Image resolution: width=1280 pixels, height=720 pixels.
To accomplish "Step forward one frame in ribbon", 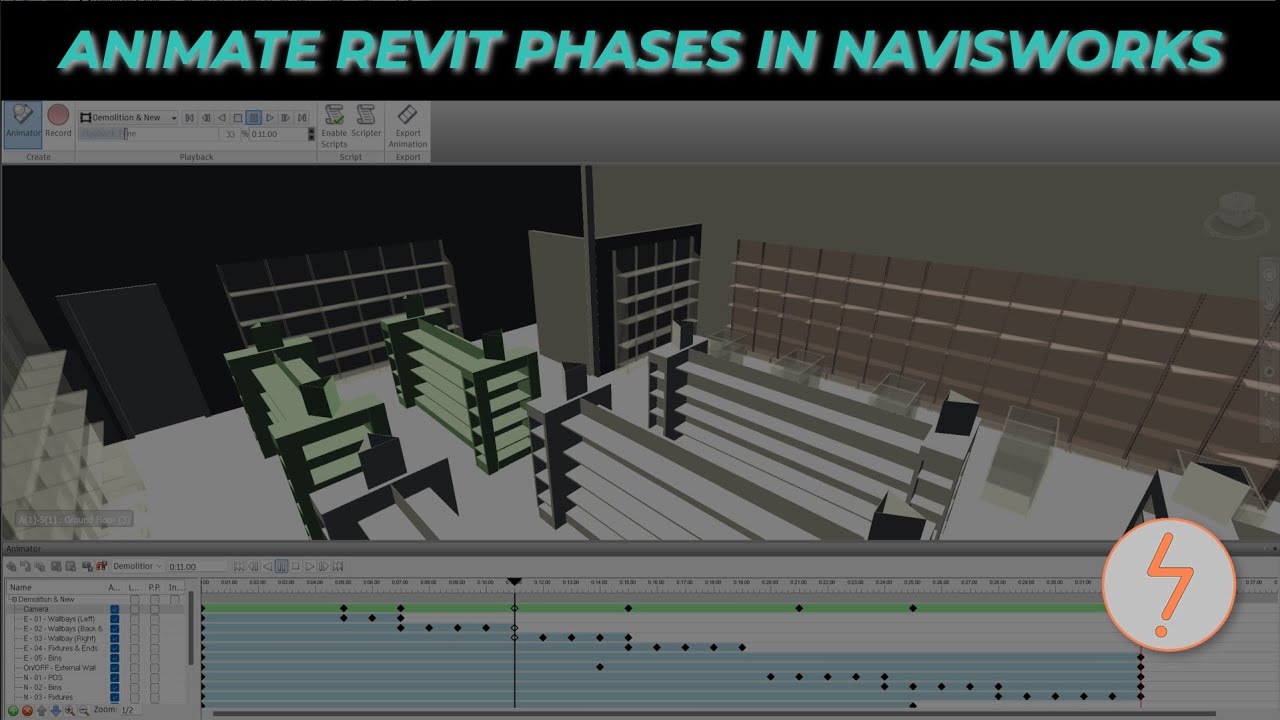I will [x=286, y=118].
